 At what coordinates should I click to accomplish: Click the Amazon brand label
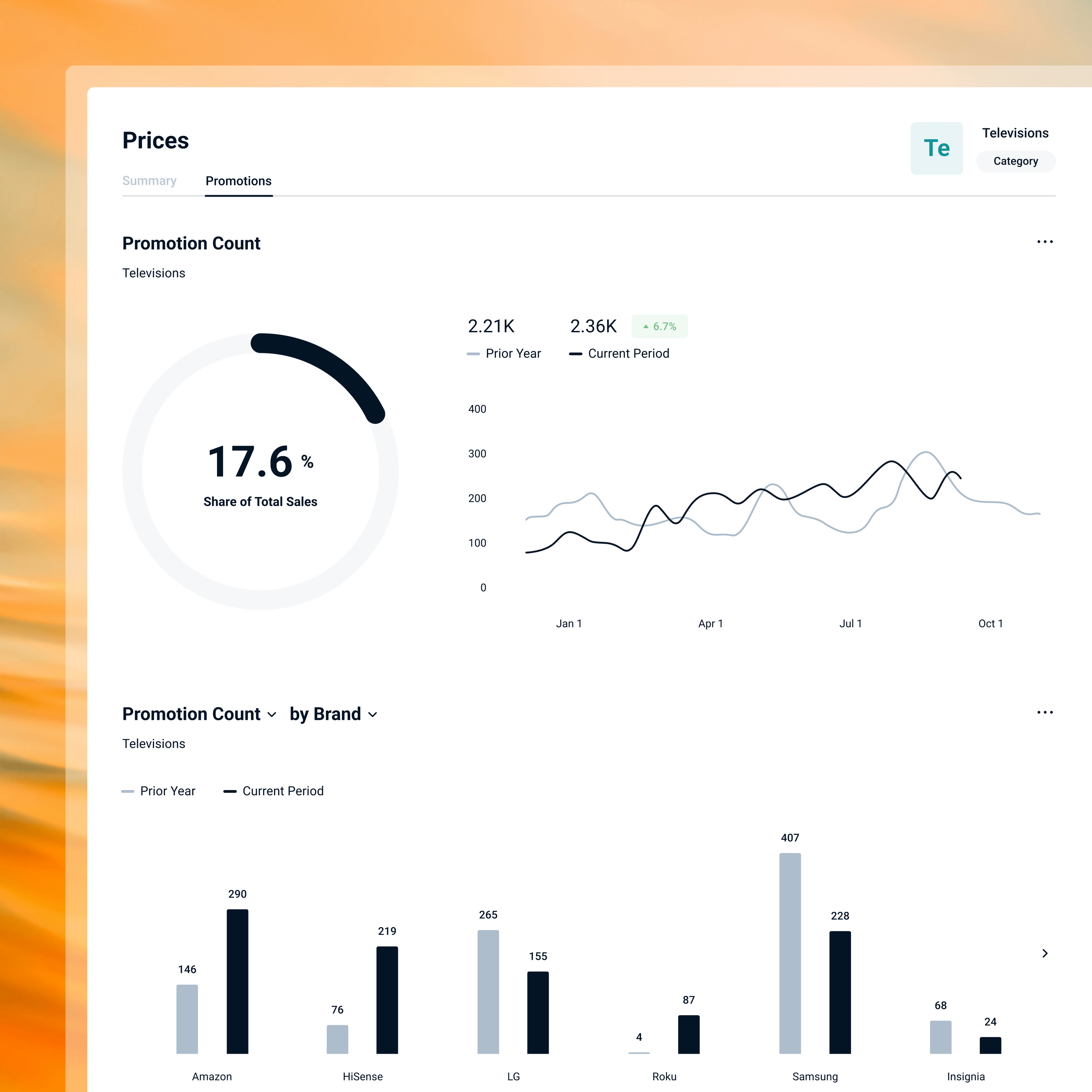[x=212, y=1076]
